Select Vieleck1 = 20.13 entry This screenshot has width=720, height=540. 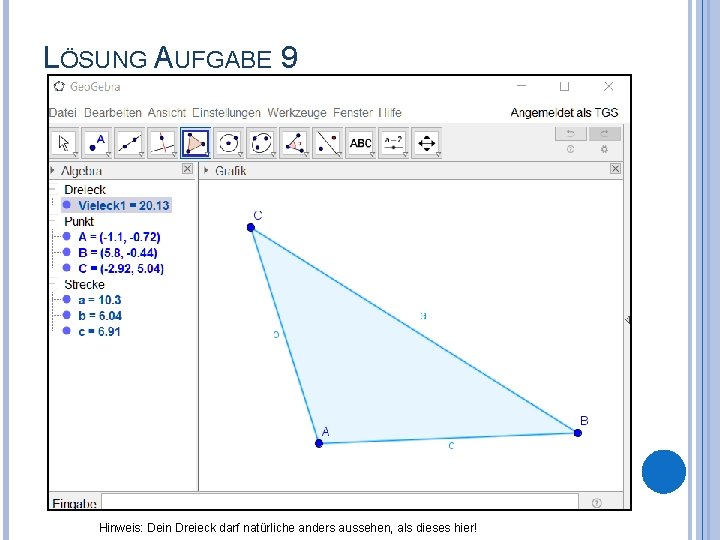[124, 205]
